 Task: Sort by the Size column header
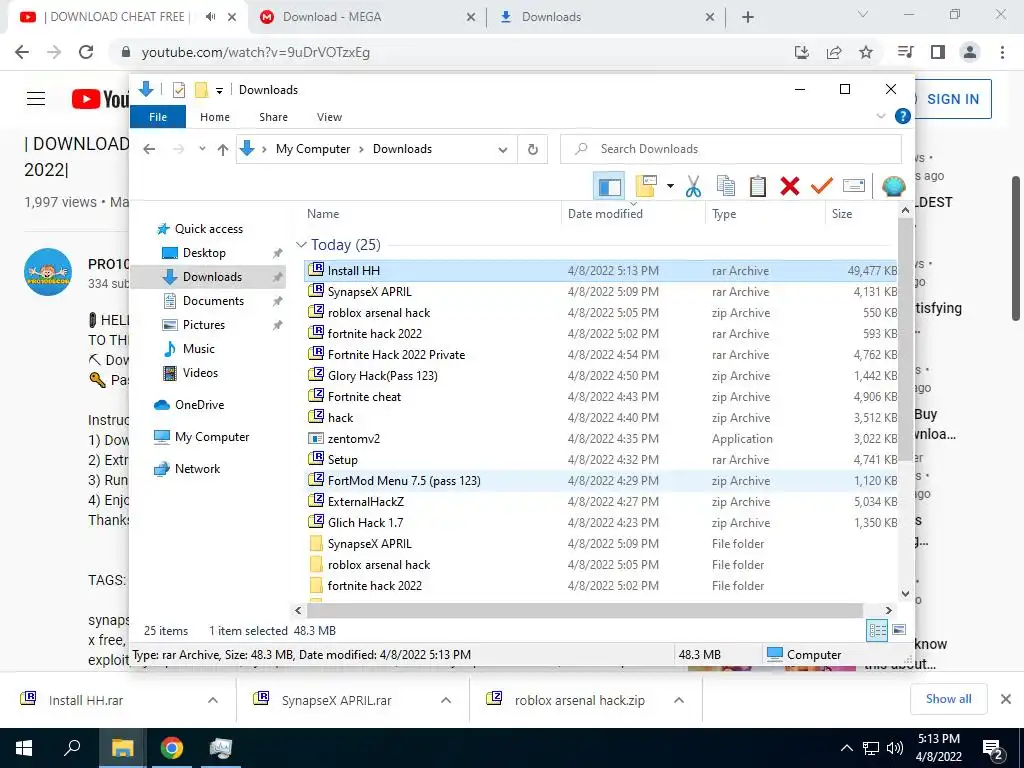(842, 214)
